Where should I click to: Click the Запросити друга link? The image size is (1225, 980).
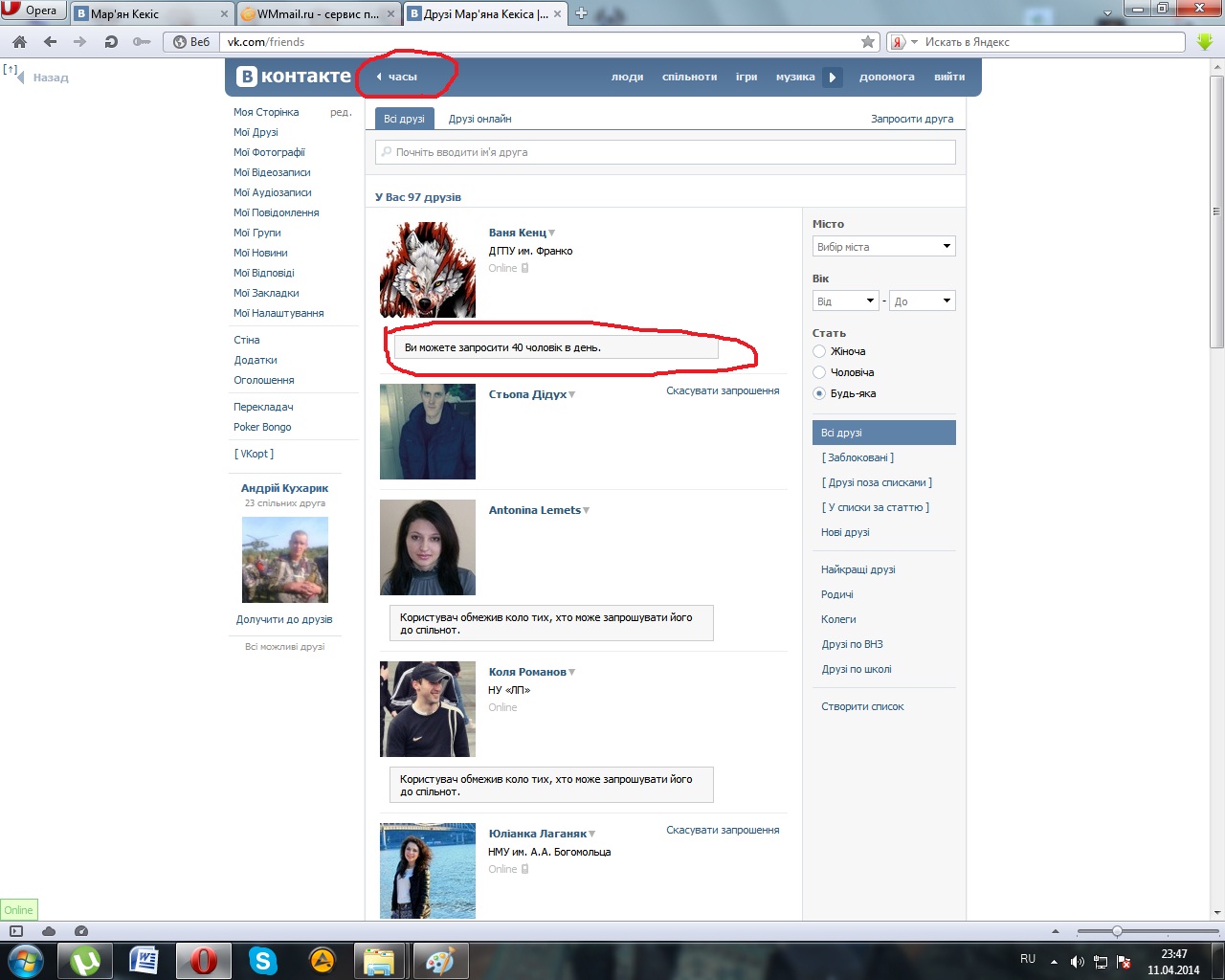(x=912, y=119)
